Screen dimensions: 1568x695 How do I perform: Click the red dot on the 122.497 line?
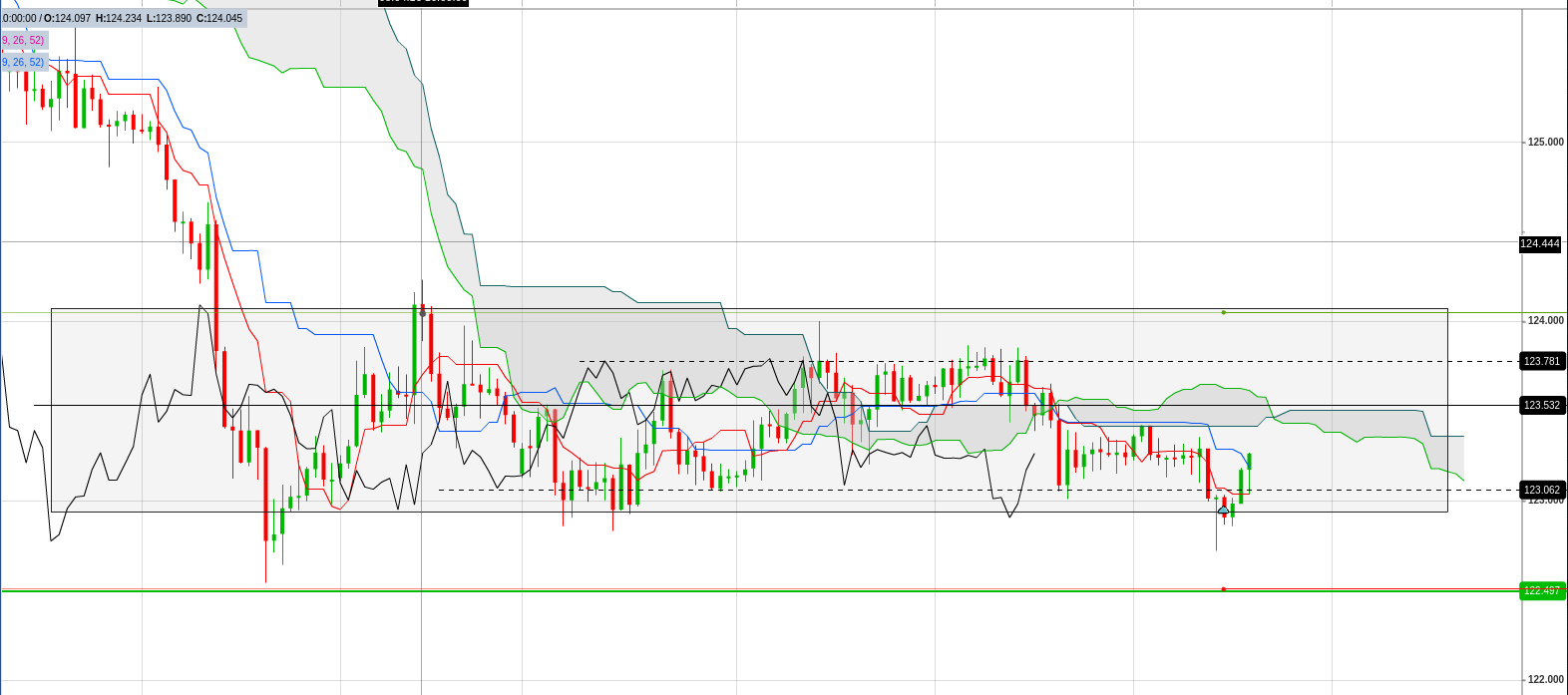1223,589
